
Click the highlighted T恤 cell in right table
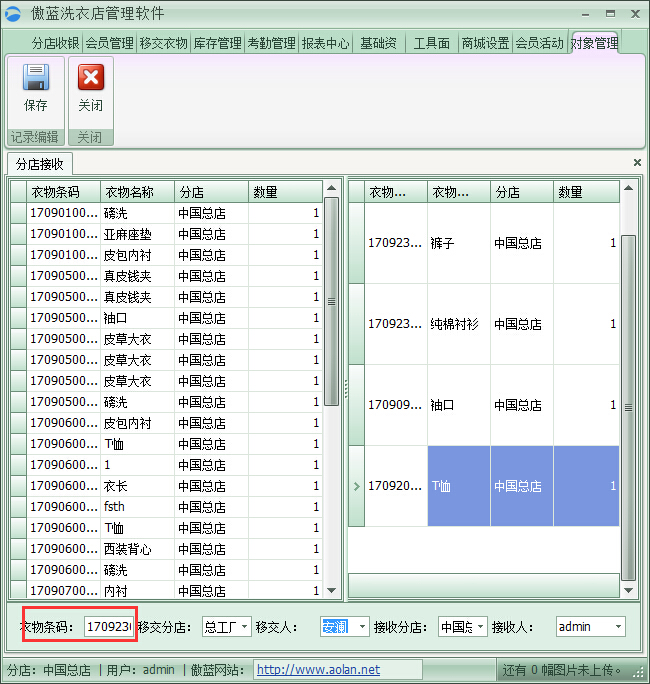(x=459, y=486)
